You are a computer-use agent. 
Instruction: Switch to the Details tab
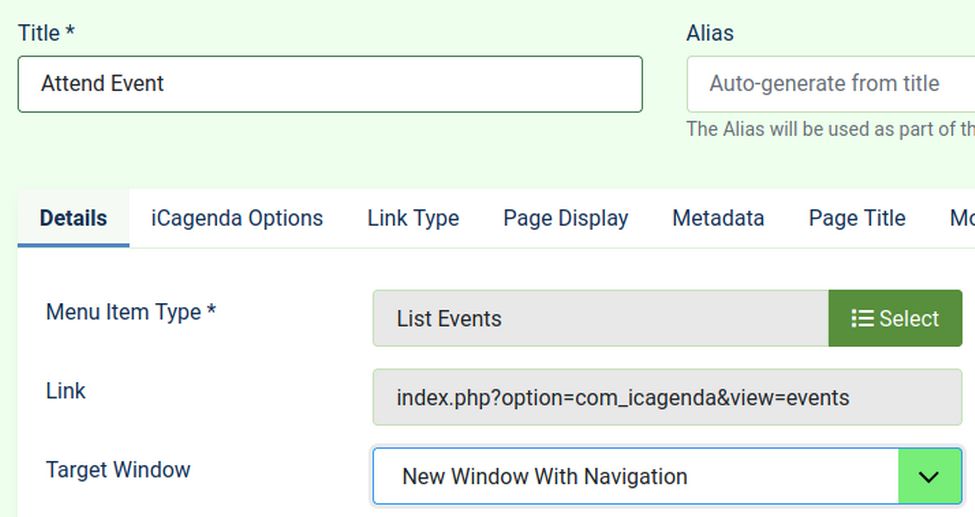(73, 218)
